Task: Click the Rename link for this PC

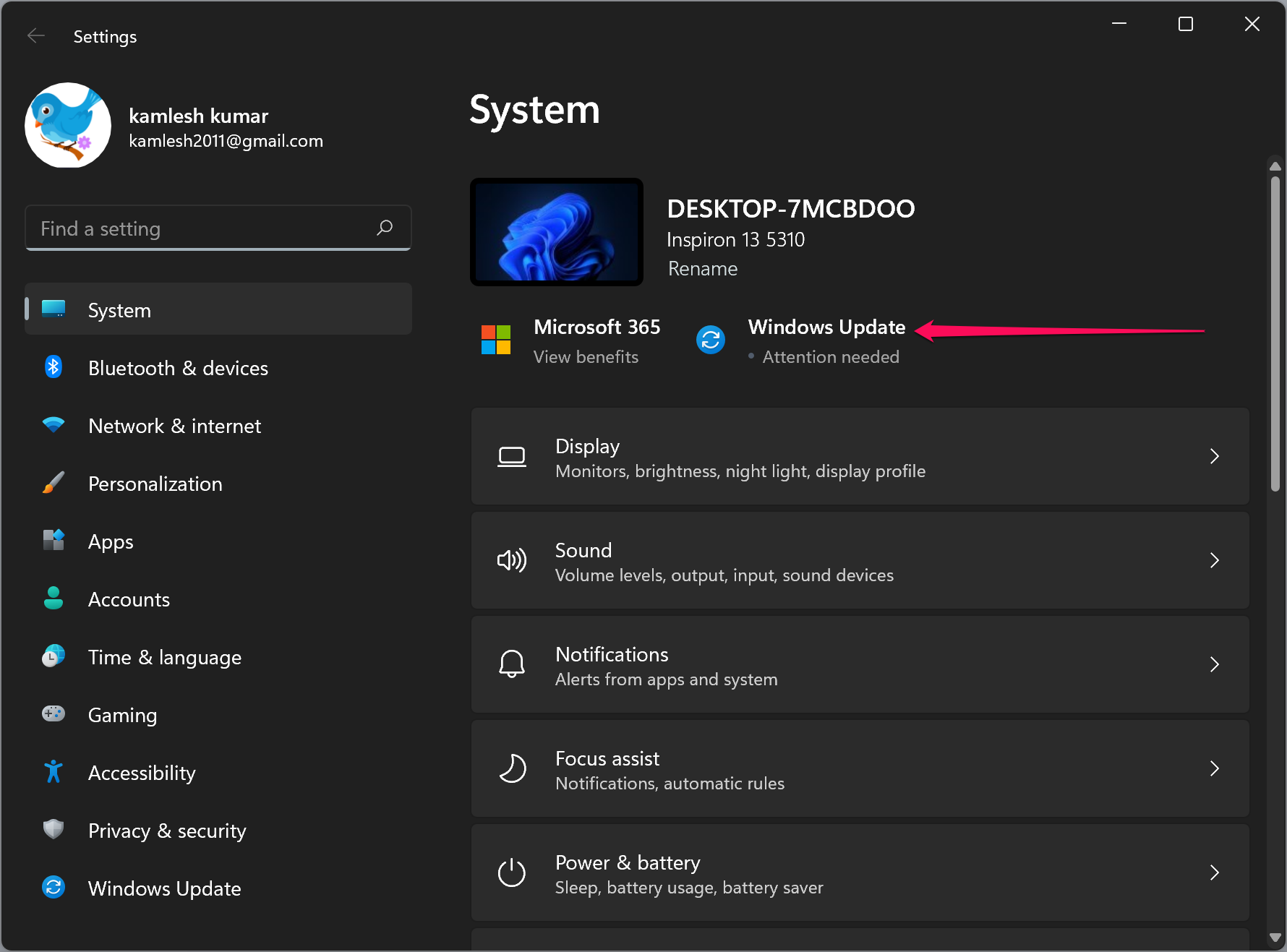Action: [x=703, y=269]
